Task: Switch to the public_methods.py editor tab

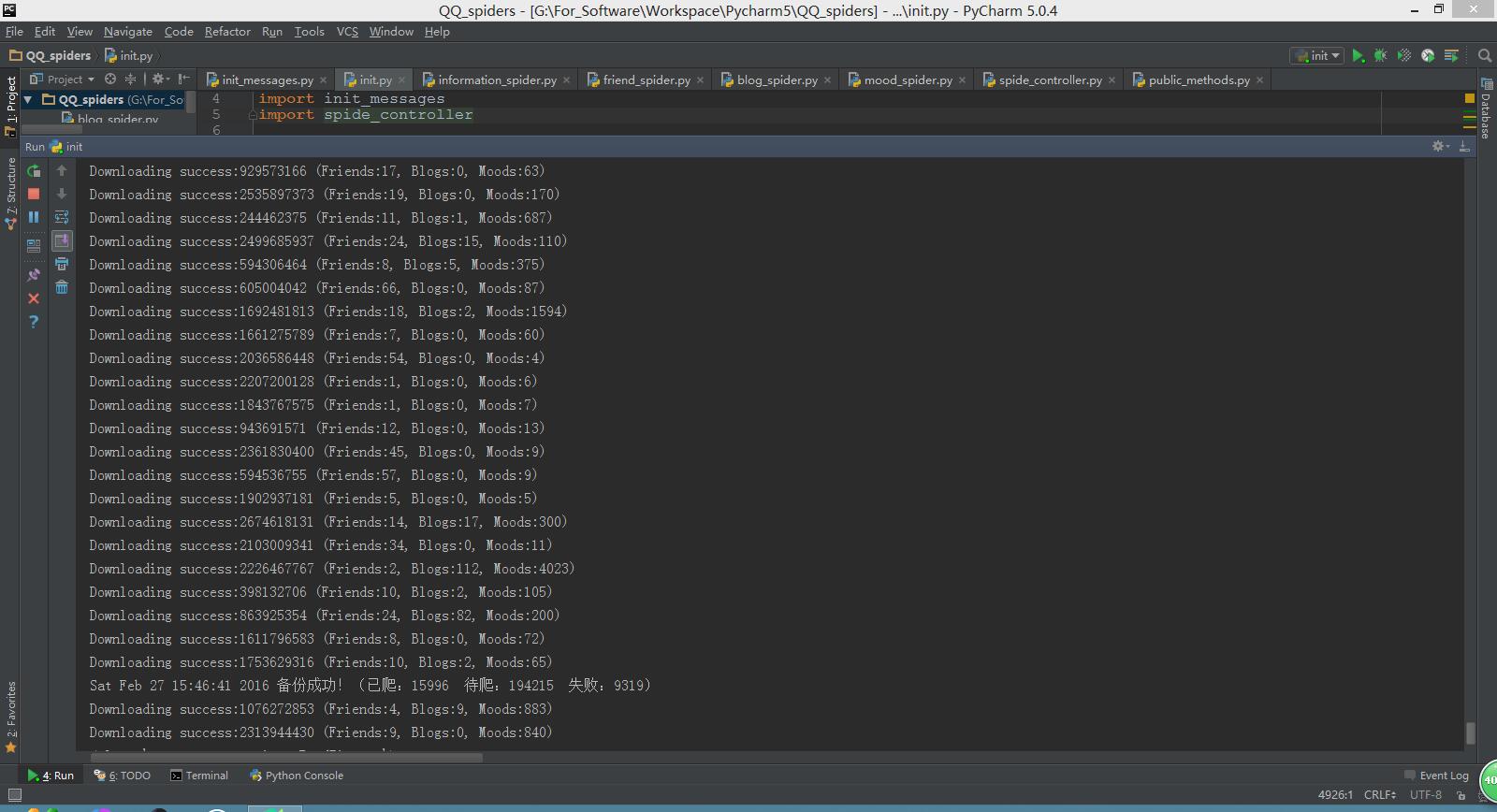Action: (1199, 80)
